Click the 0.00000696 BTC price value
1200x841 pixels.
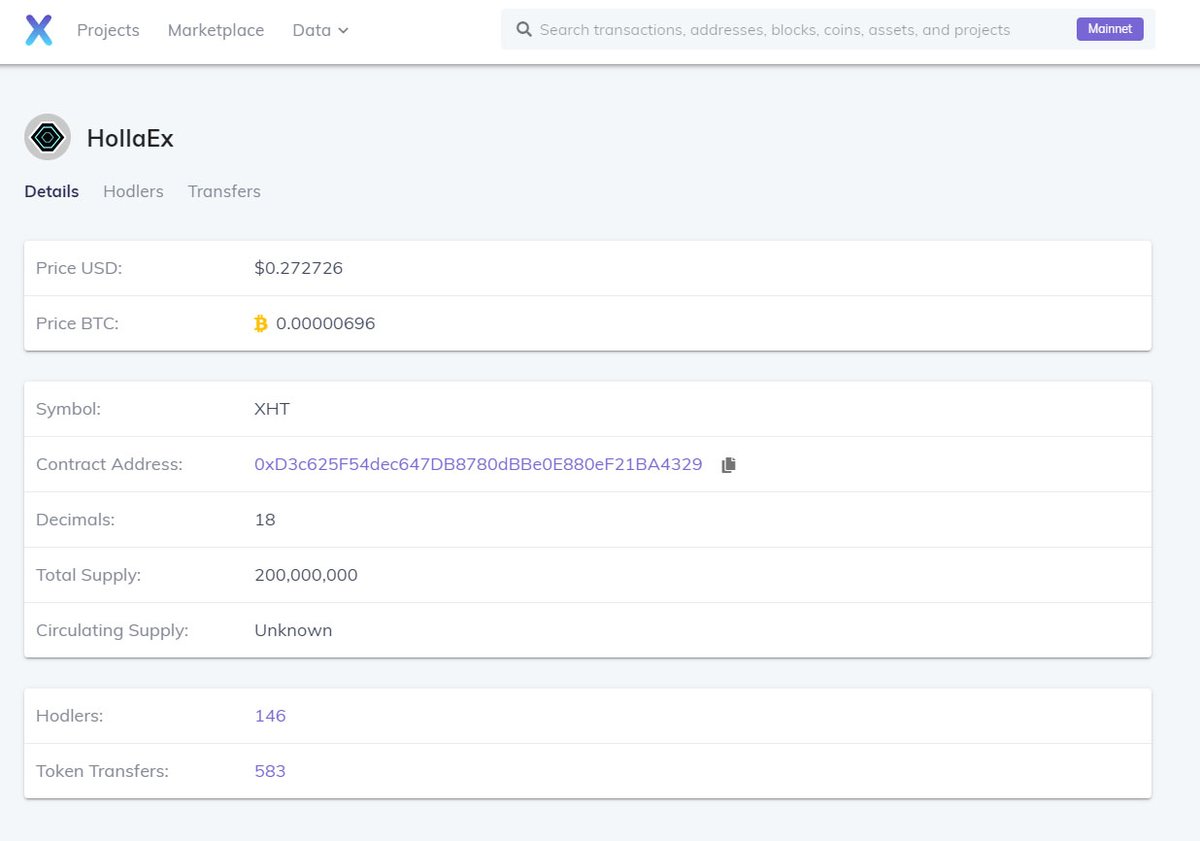coord(326,323)
